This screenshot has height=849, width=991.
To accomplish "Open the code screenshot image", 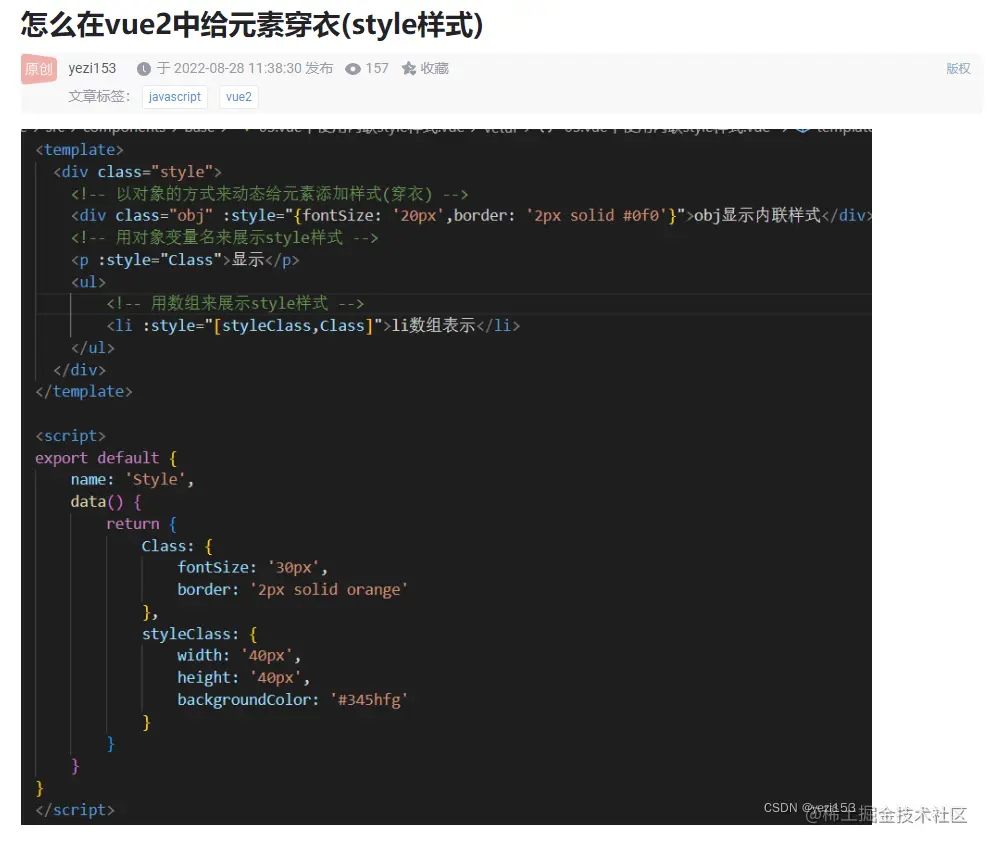I will click(446, 477).
